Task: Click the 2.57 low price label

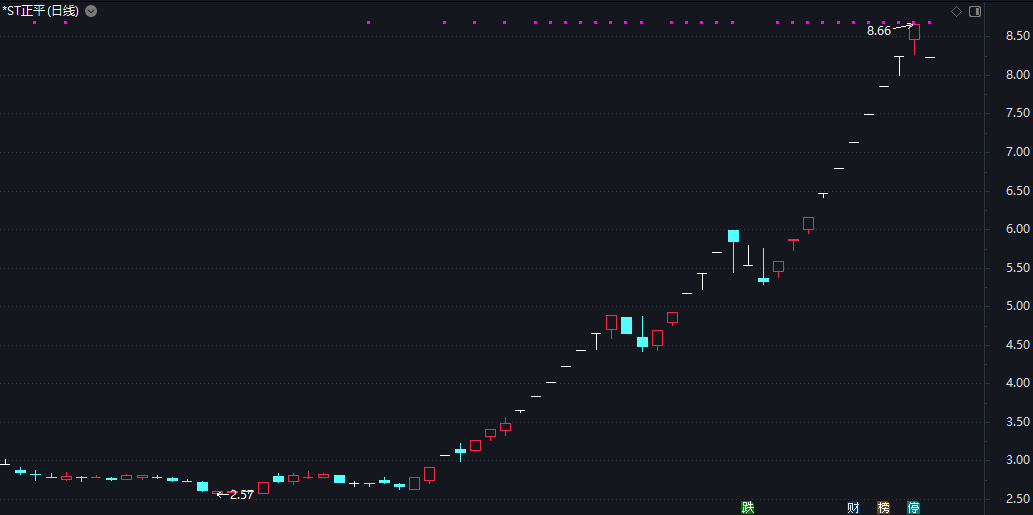Action: [242, 495]
